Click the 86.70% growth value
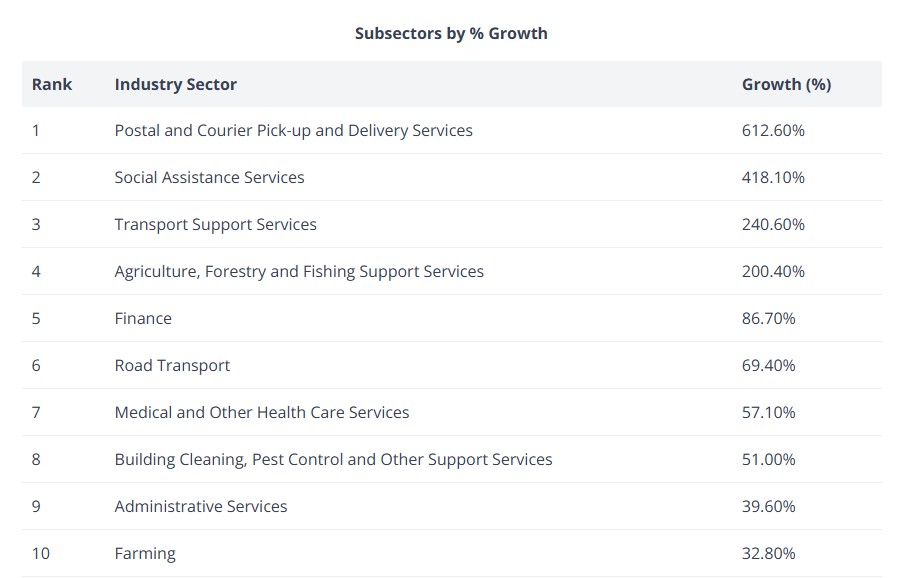 click(x=769, y=318)
